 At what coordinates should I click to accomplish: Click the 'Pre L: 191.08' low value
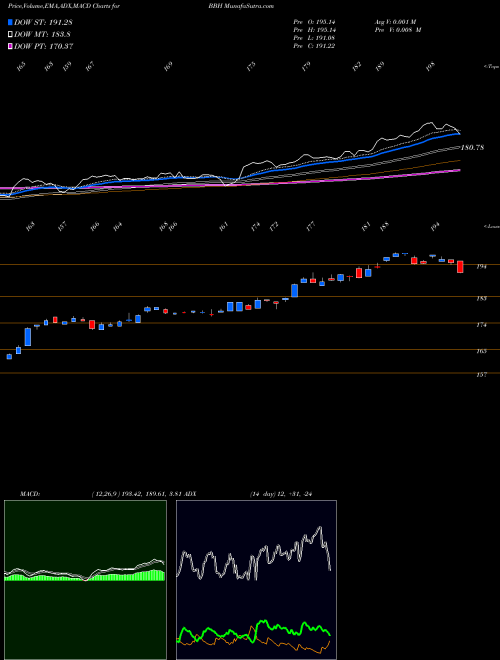[314, 38]
